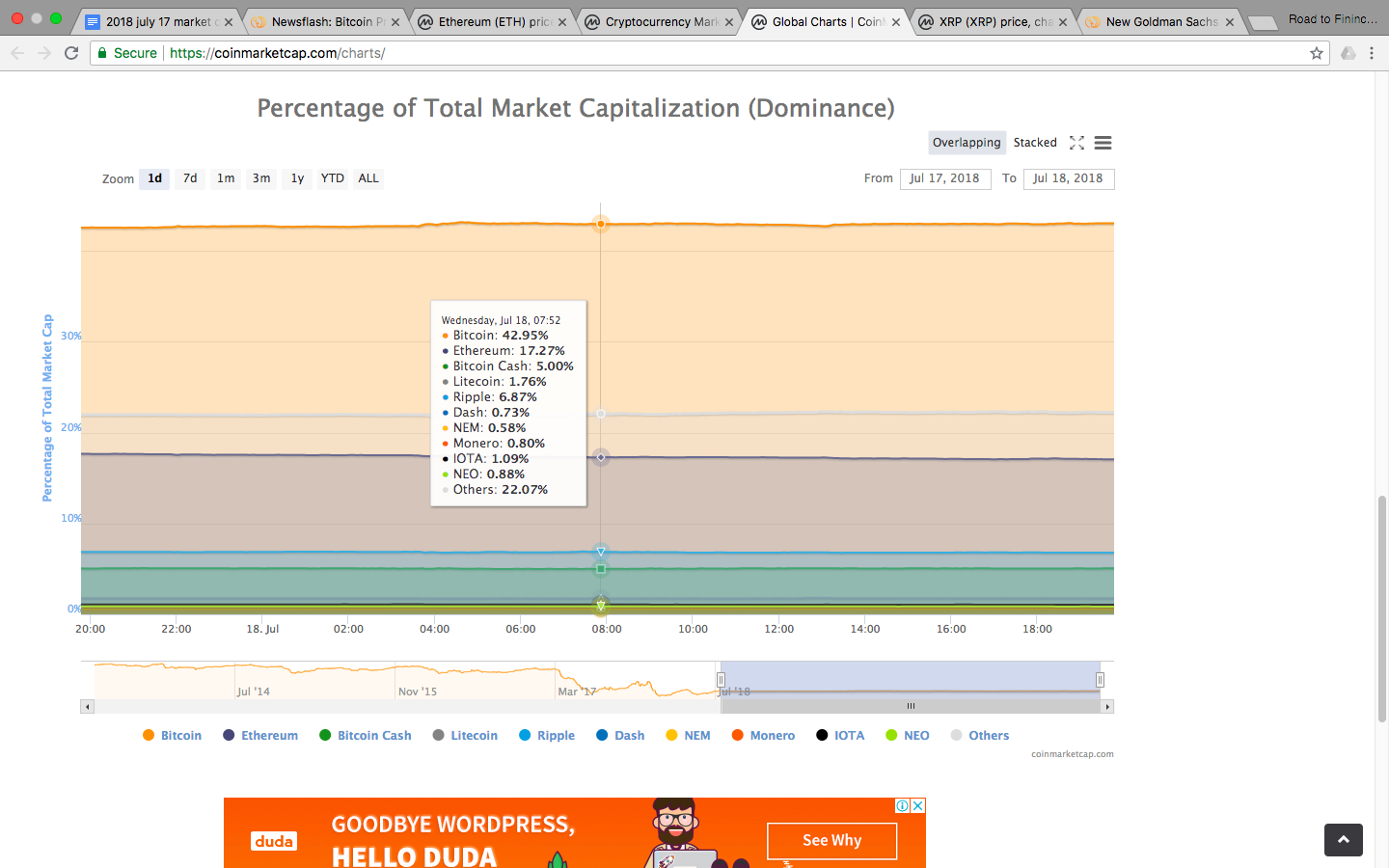Set zoom to 1y
This screenshot has width=1389, height=868.
[297, 178]
